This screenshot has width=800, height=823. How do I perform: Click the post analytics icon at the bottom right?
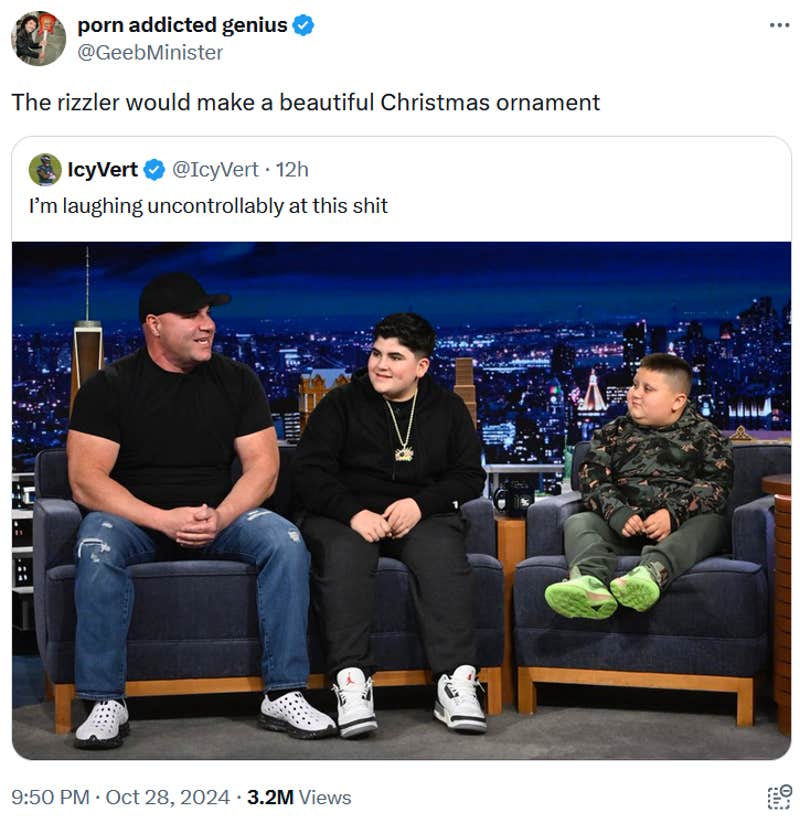[x=779, y=797]
